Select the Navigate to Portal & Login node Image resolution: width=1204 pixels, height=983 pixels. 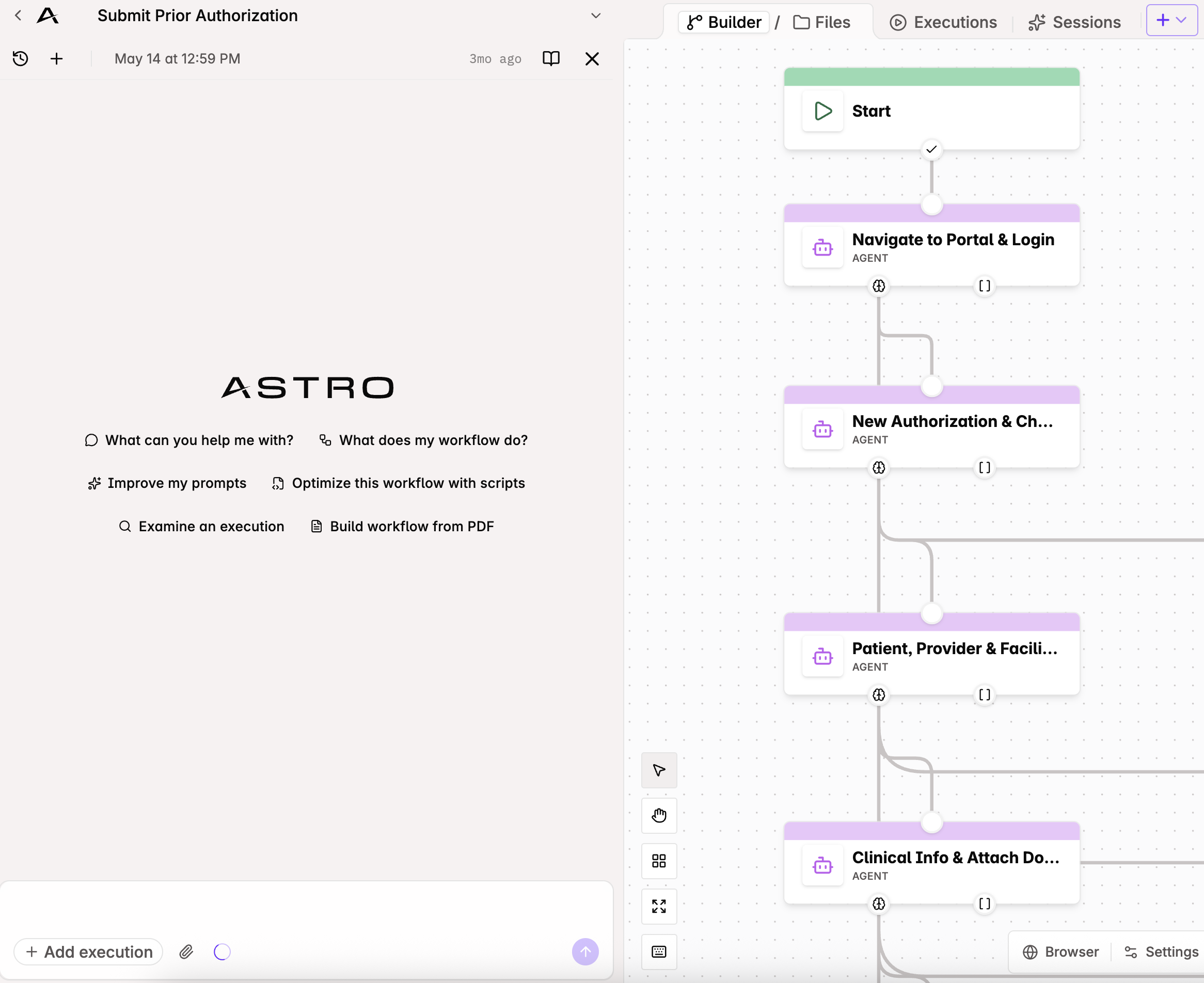(931, 245)
